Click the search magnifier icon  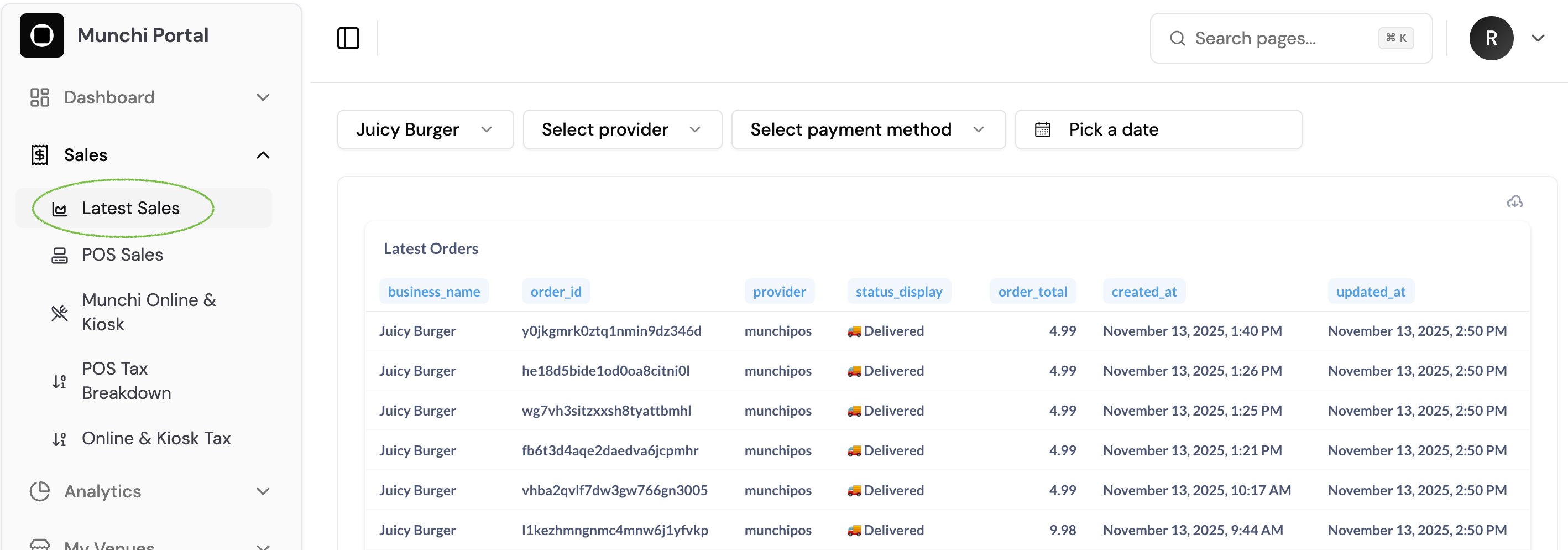click(1177, 38)
